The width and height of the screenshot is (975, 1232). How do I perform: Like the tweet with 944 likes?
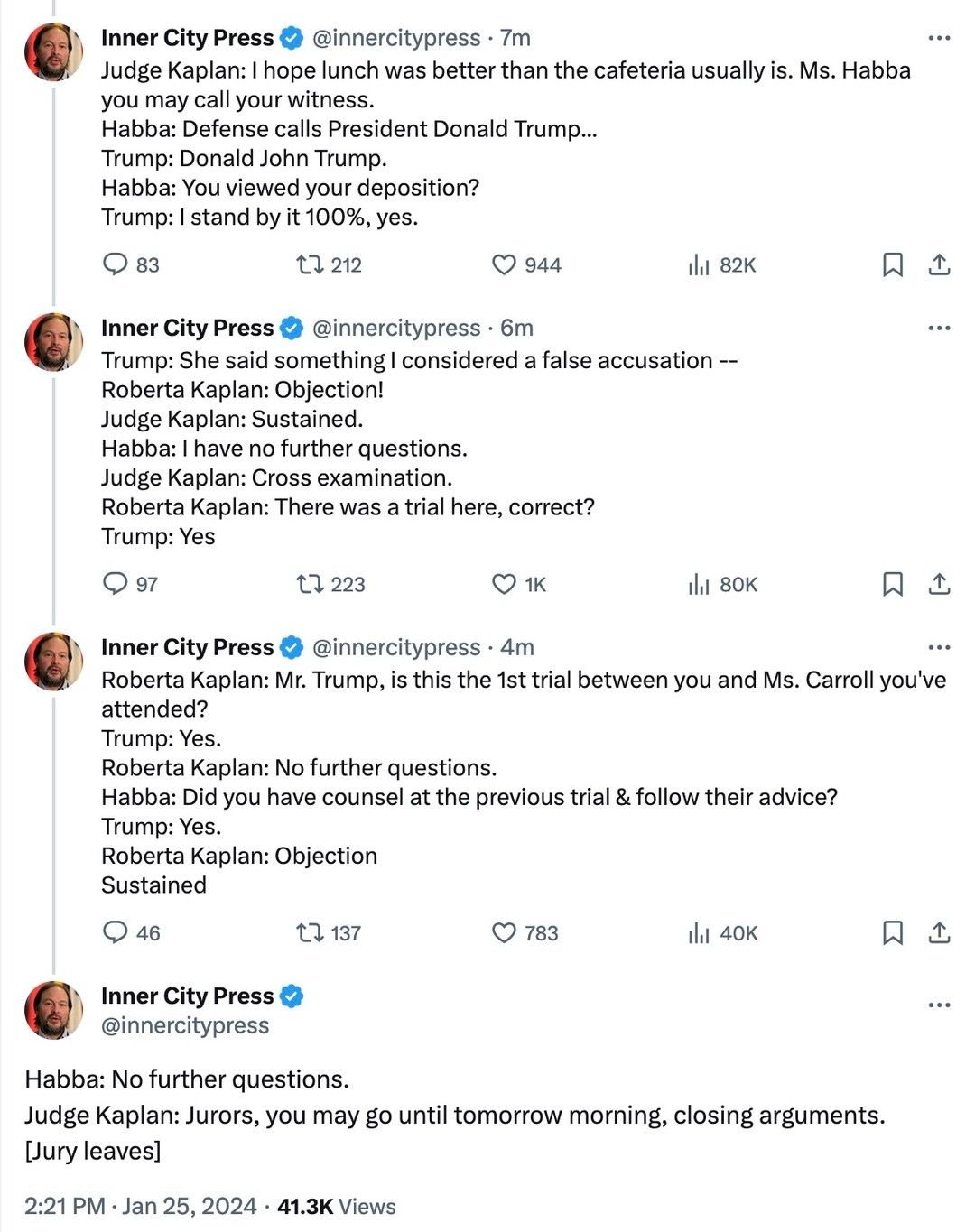click(x=504, y=264)
